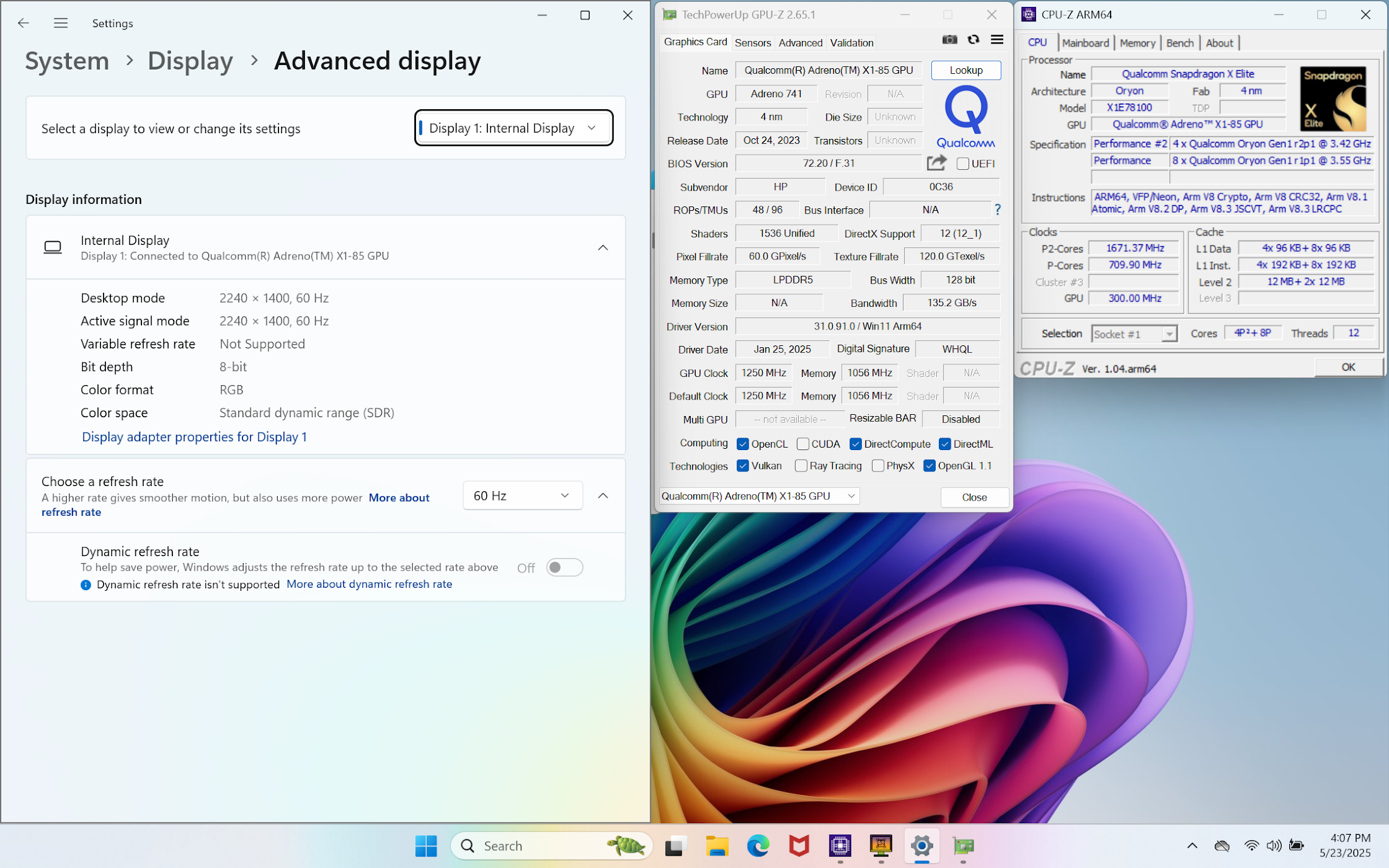Click the Windows Start button on taskbar
Screen dimensions: 1389x868
tap(426, 846)
